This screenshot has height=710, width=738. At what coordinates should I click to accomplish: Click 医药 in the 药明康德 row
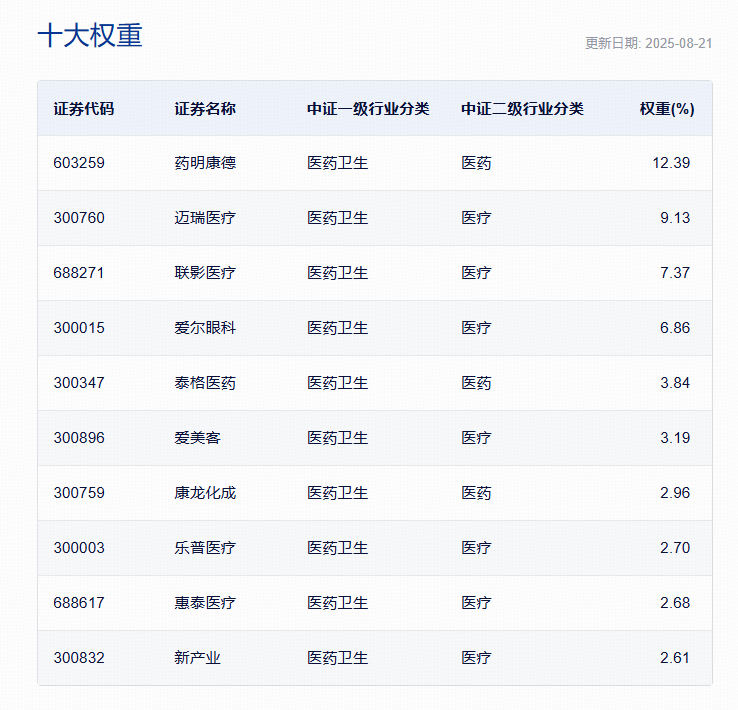(476, 163)
